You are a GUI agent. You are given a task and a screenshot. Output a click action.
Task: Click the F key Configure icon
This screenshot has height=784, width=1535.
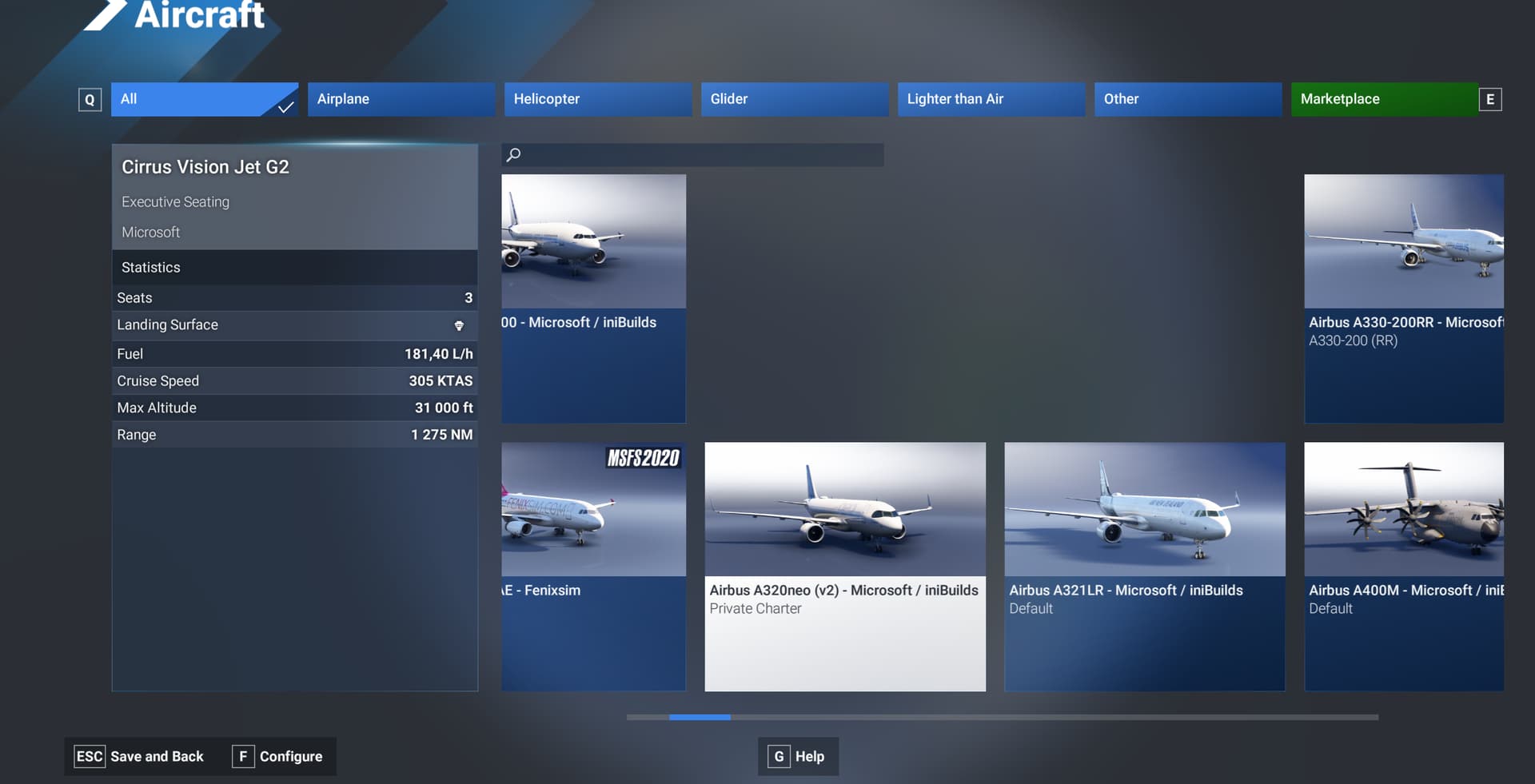243,756
